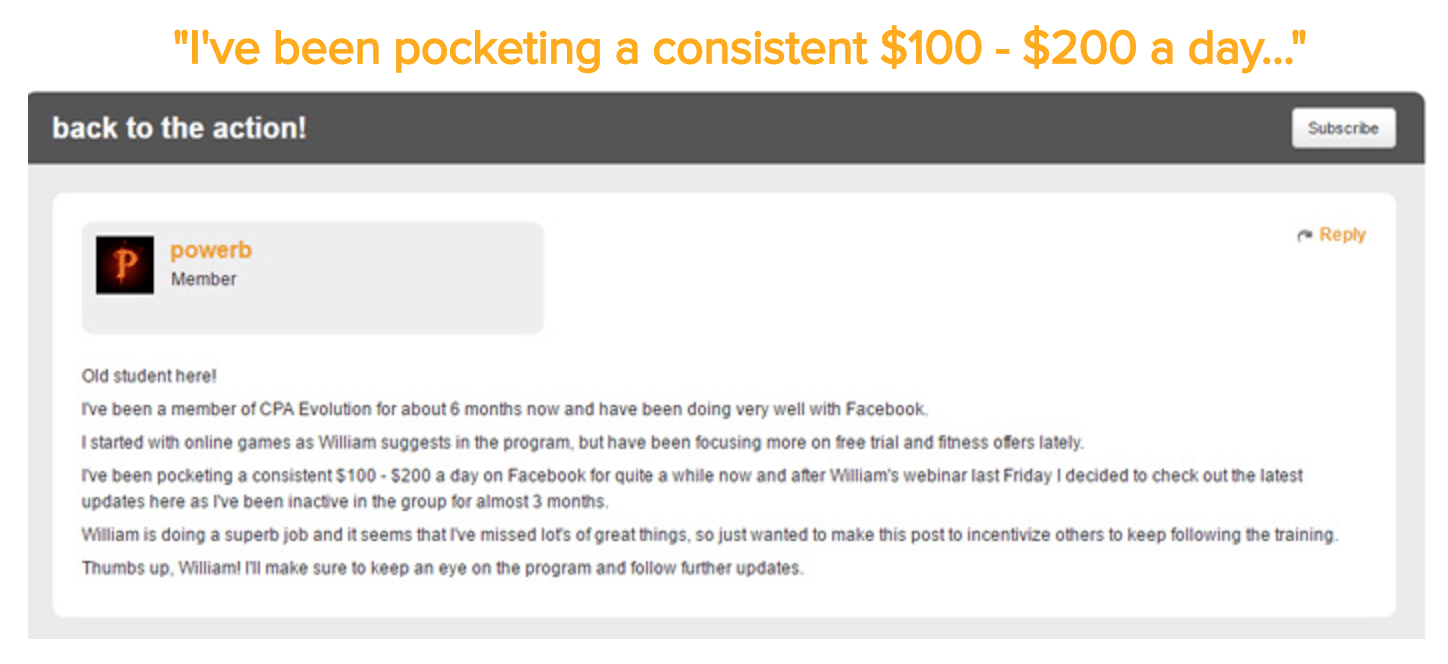This screenshot has height=664, width=1448.
Task: Click the 'Old student here!' line
Action: click(149, 376)
